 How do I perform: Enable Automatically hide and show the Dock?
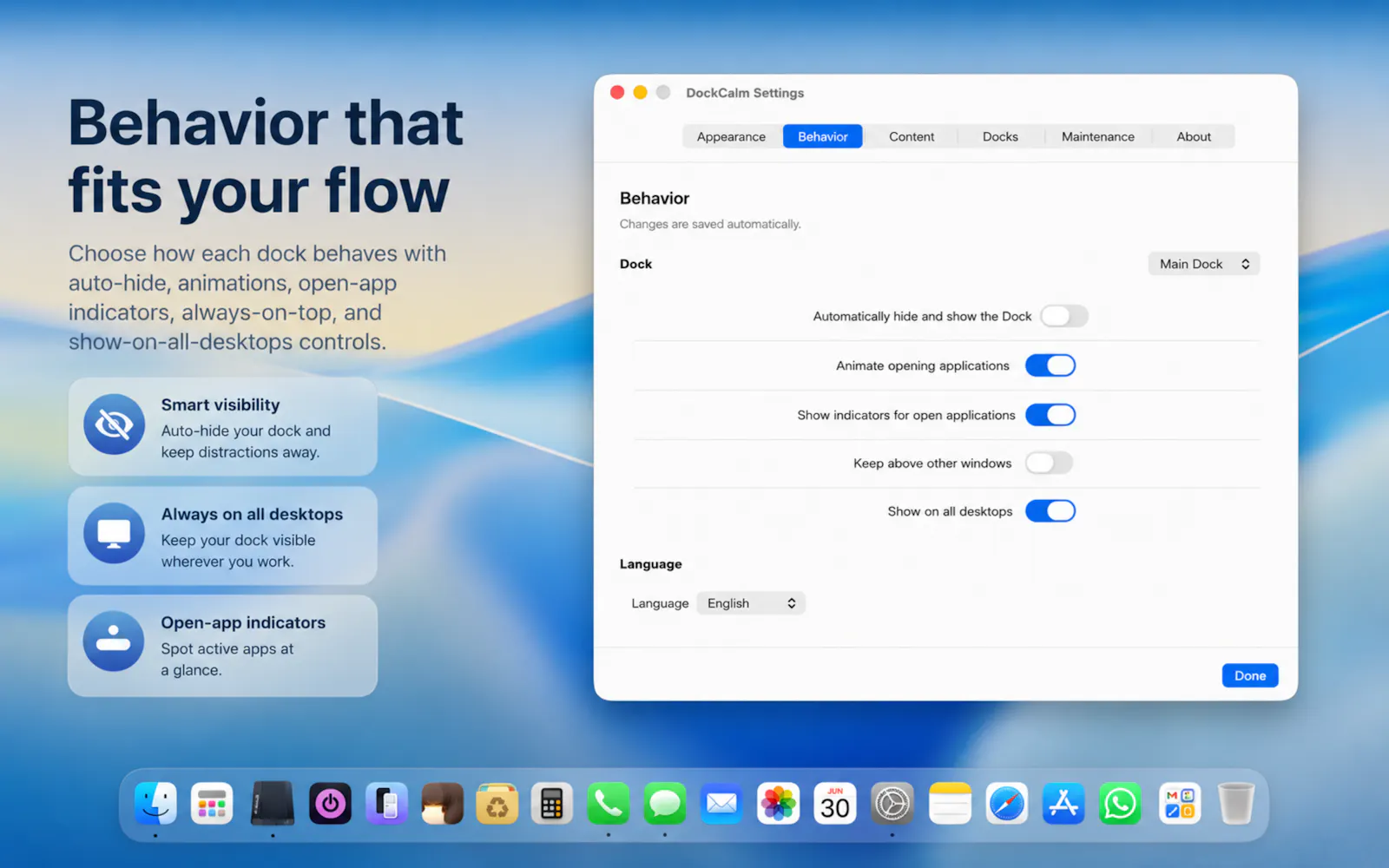(1063, 316)
